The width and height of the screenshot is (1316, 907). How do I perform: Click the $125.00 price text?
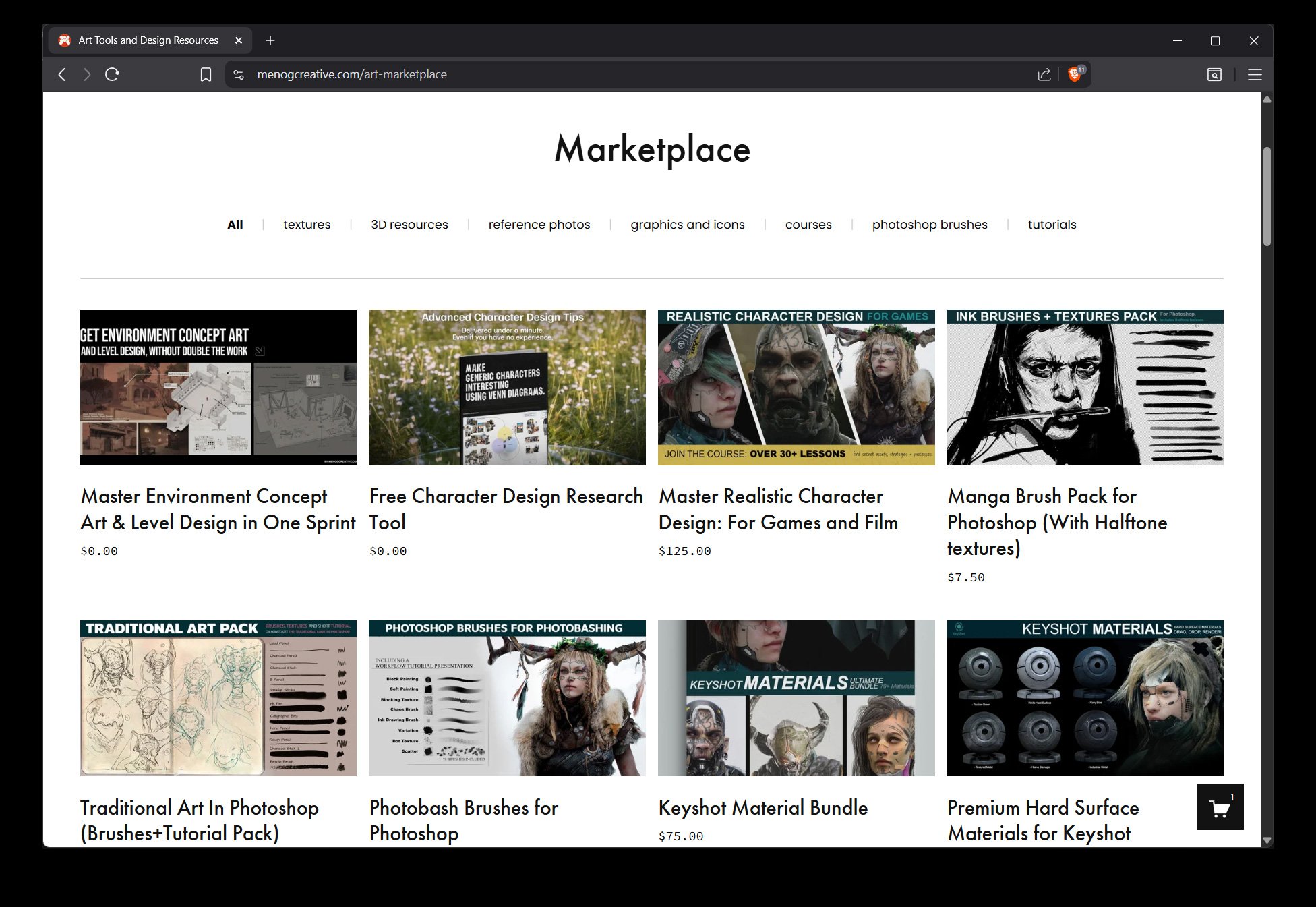684,551
